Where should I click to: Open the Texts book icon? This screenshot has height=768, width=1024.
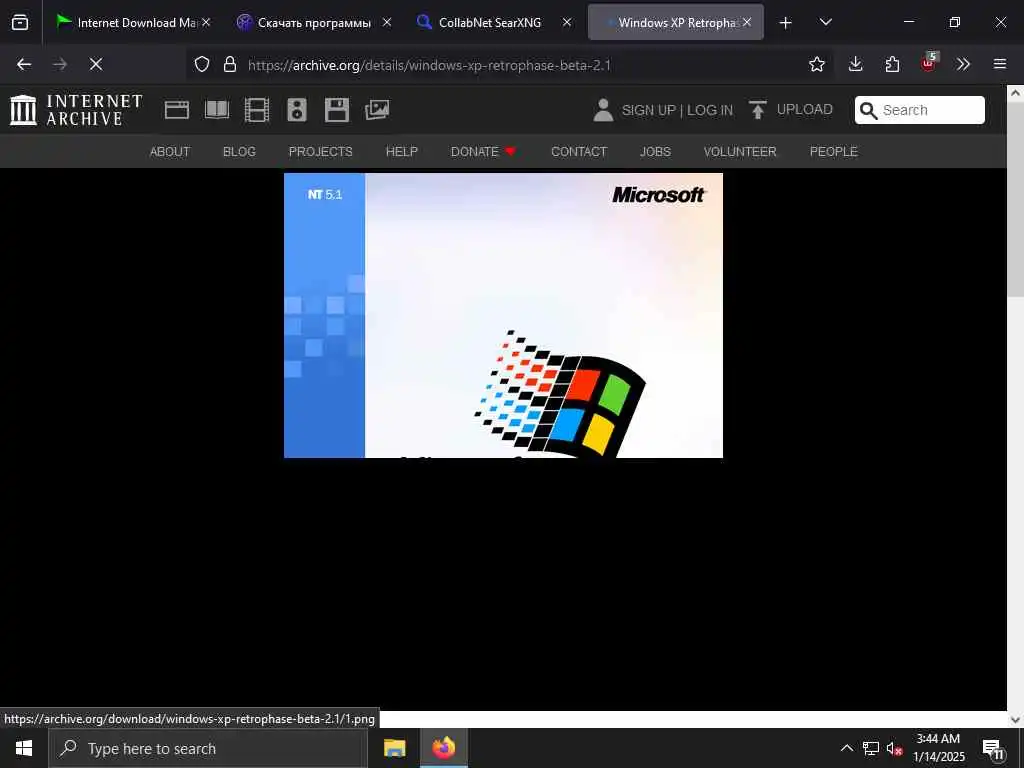[217, 110]
